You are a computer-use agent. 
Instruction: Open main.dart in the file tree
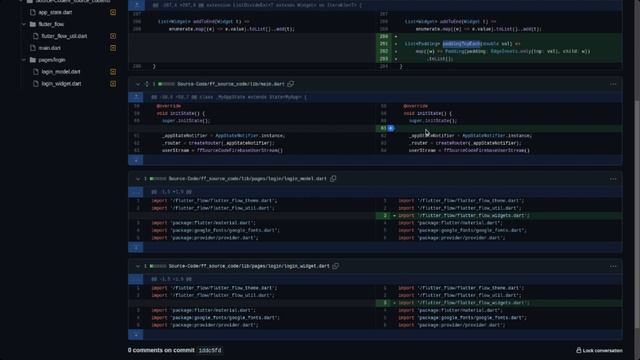click(x=49, y=48)
